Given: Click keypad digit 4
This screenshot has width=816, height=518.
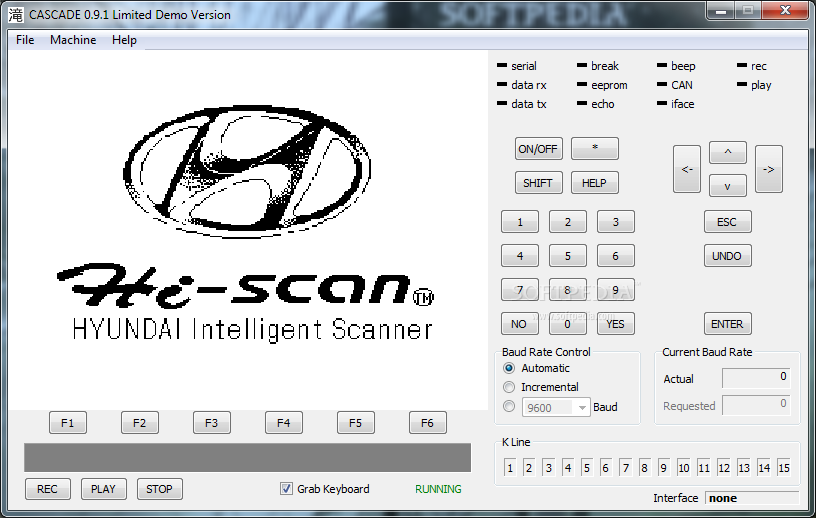Looking at the screenshot, I should (x=520, y=256).
